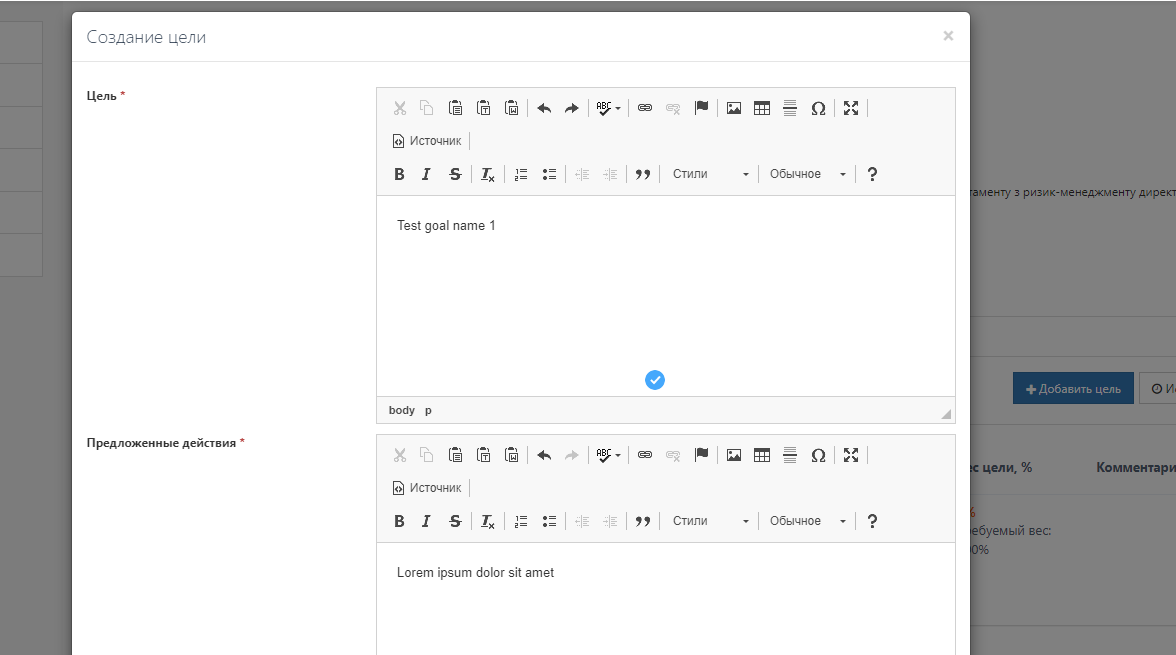Click Cut icon in Предложенные действия editor

400,455
